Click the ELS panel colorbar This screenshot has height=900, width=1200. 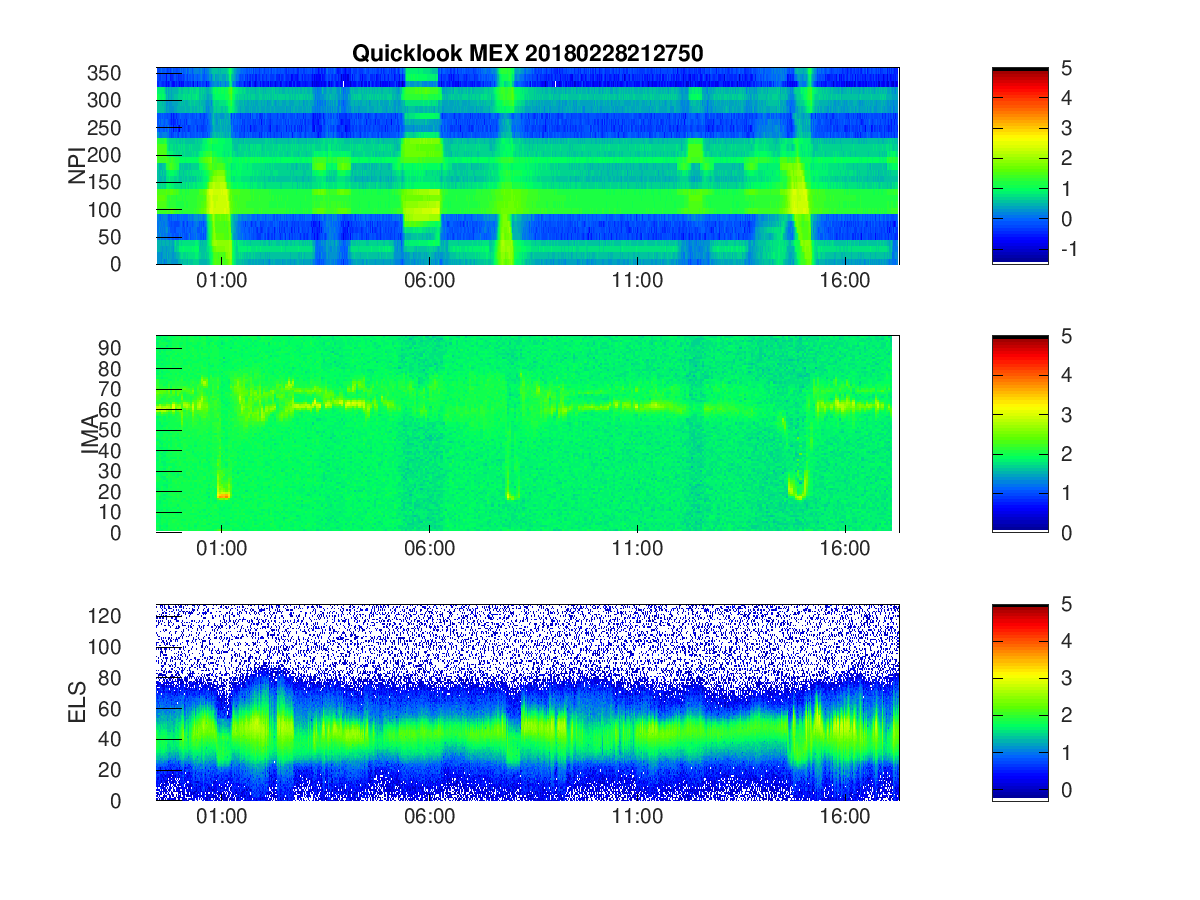click(x=1020, y=702)
